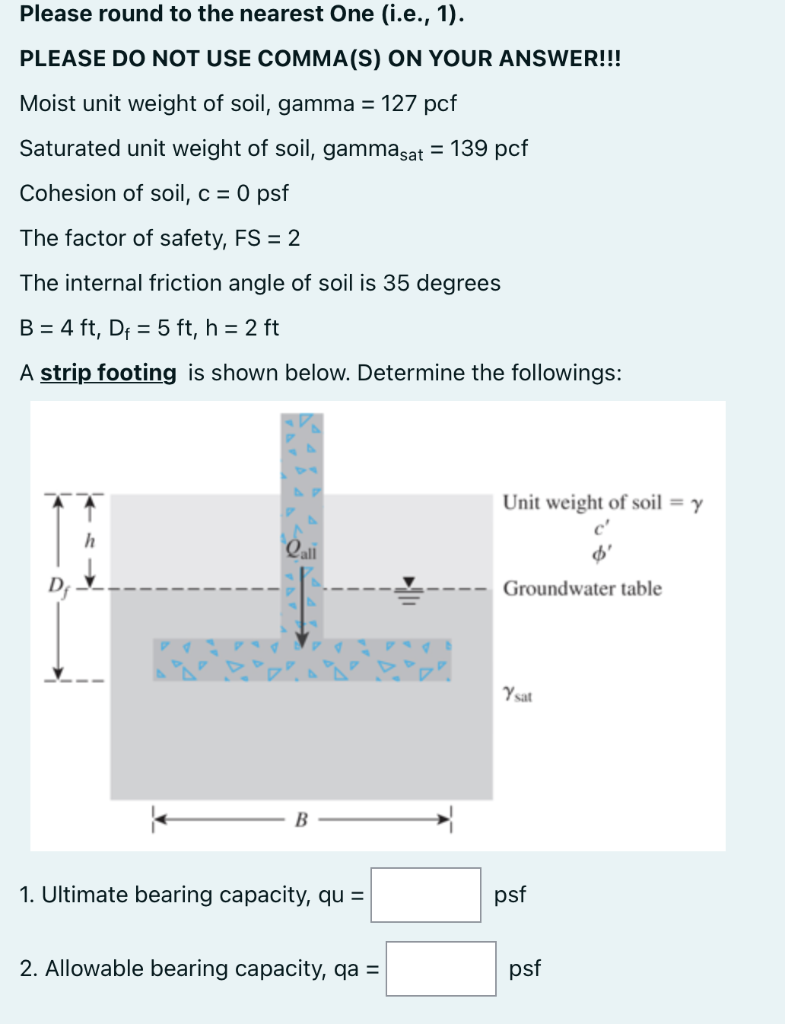Click the psf label next to qa field
Image resolution: width=785 pixels, height=1024 pixels.
[525, 968]
